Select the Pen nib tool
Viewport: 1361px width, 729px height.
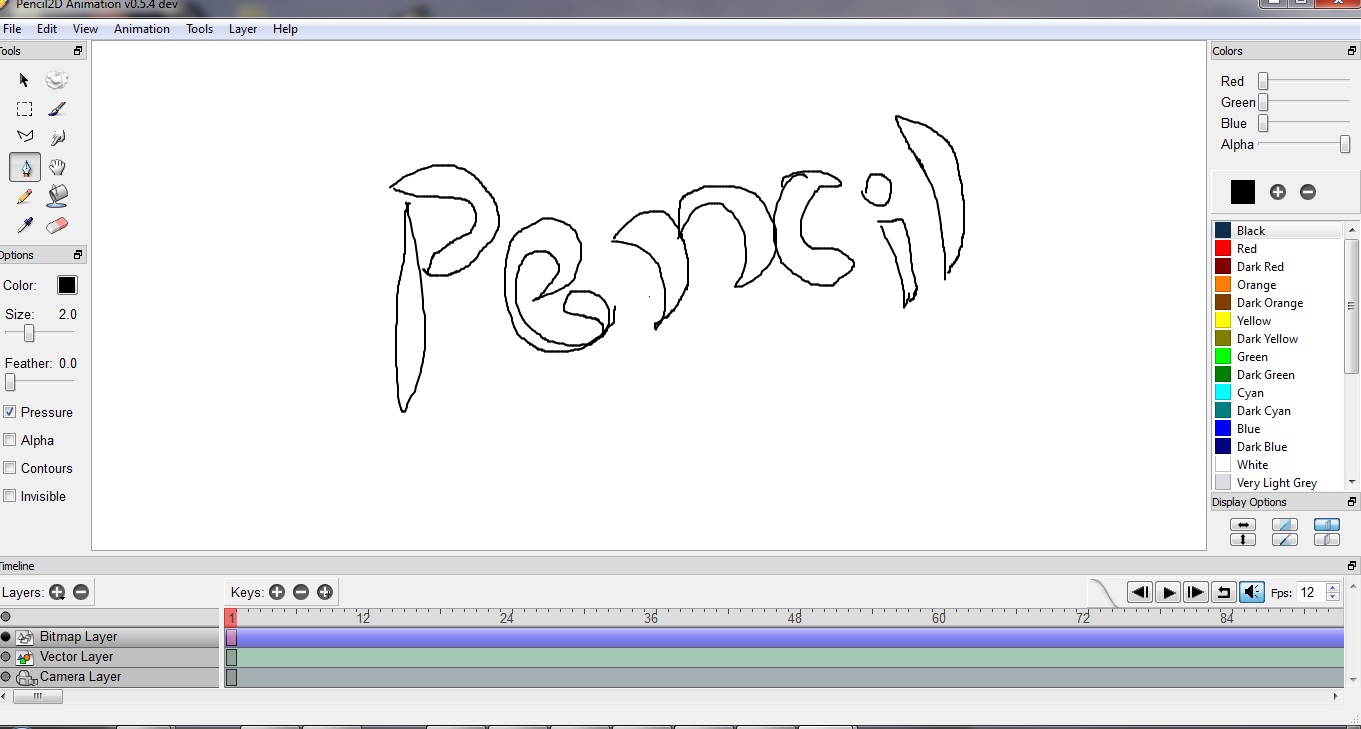click(x=25, y=167)
